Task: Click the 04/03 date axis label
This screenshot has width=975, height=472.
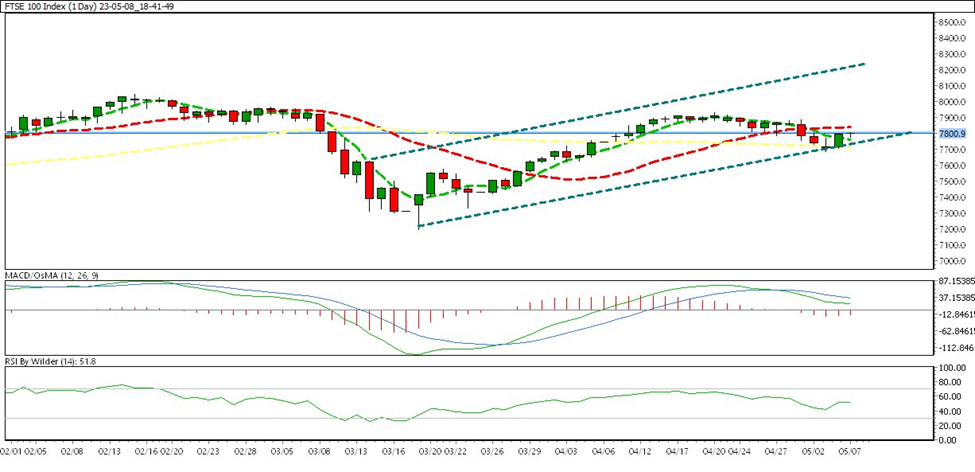Action: [x=566, y=450]
